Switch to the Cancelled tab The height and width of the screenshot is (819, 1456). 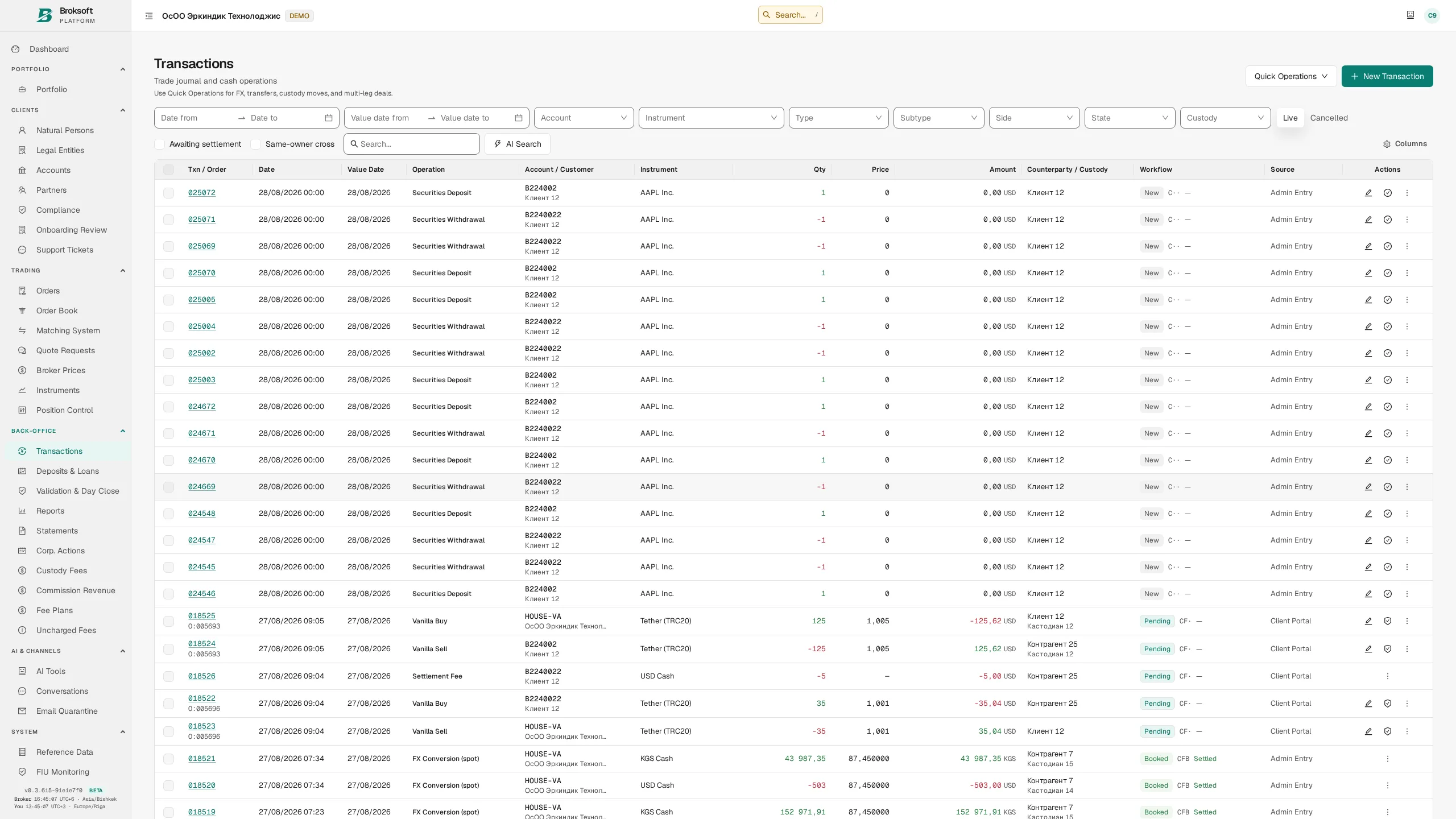click(x=1329, y=118)
